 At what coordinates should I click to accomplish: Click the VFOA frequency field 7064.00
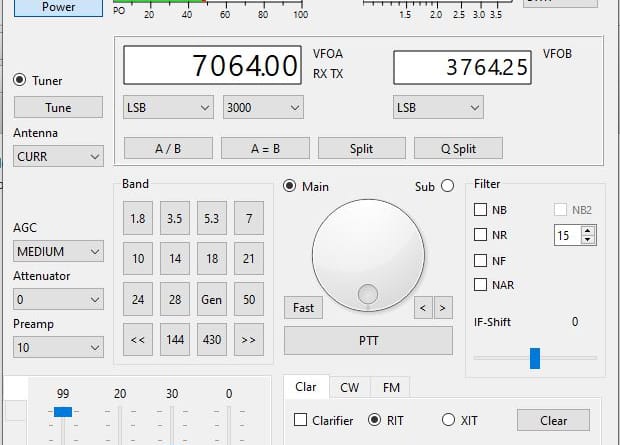coord(212,67)
